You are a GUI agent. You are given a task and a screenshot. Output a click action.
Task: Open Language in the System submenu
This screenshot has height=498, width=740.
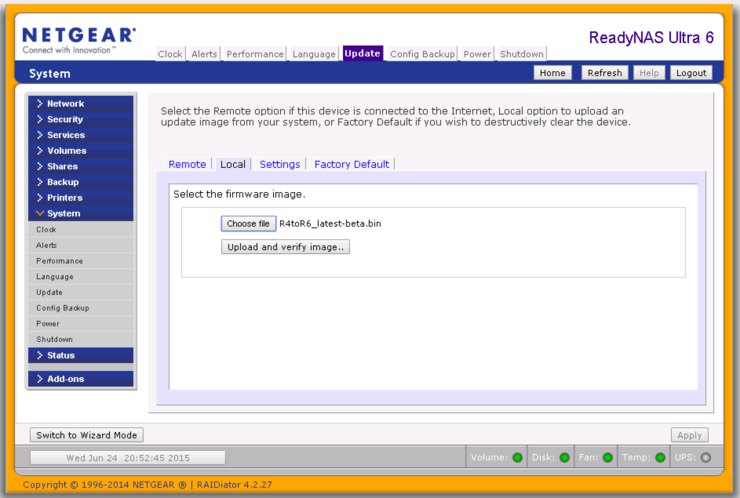81,277
